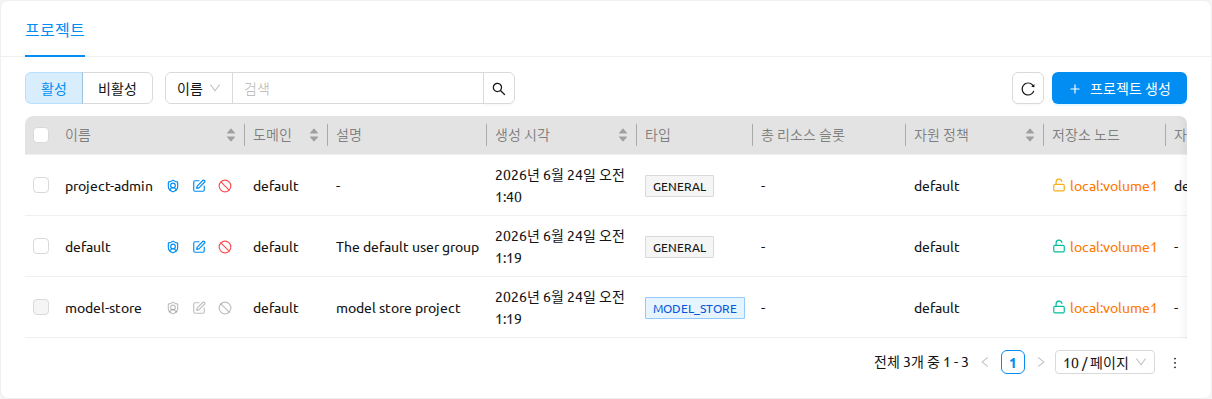
Task: Click the 타입 column header
Action: pos(694,135)
